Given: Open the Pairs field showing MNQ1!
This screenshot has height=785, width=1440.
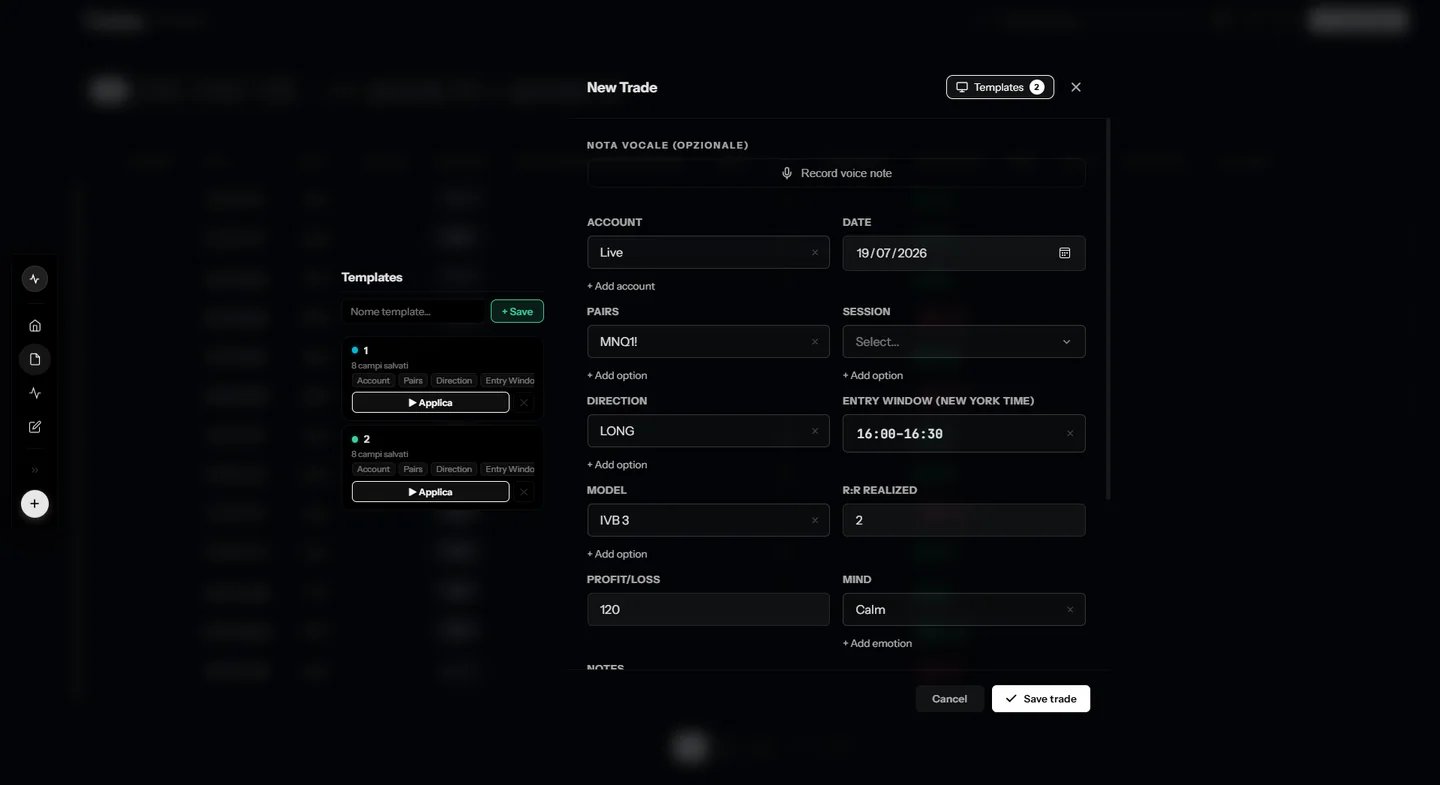Looking at the screenshot, I should pos(708,342).
